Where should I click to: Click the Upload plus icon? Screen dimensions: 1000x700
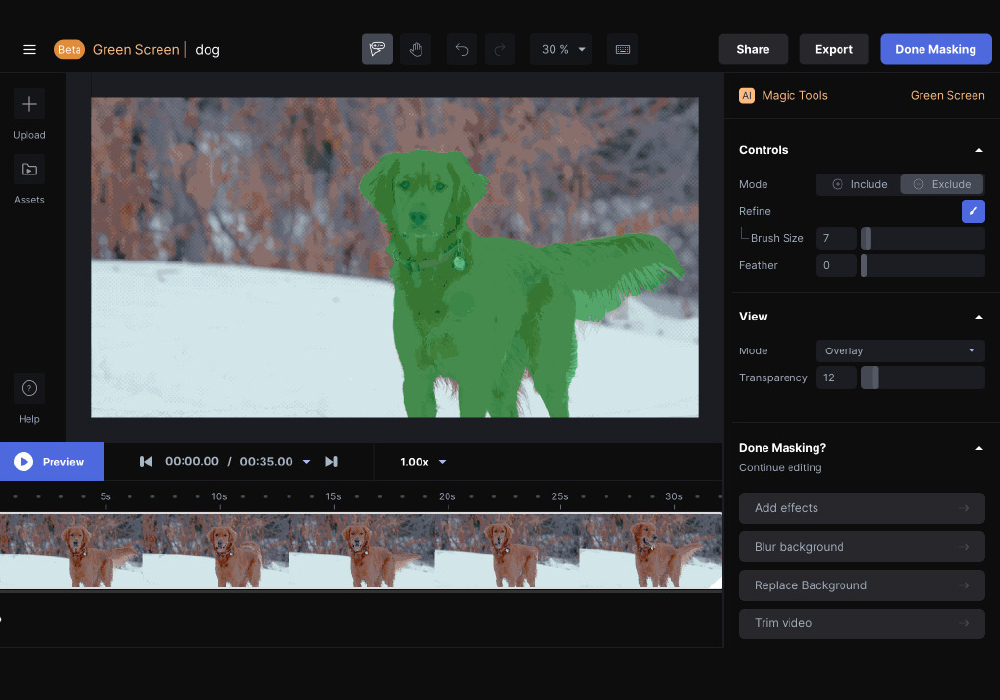point(29,104)
